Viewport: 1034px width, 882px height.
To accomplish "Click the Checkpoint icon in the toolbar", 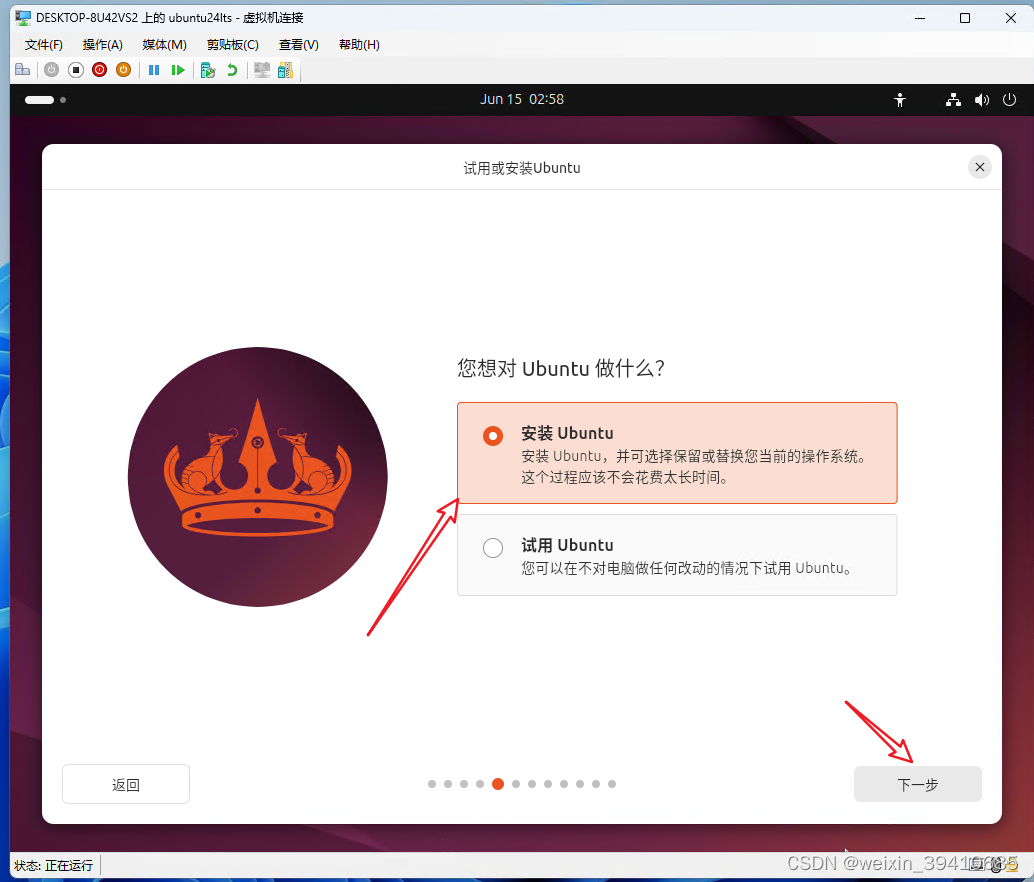I will [208, 70].
